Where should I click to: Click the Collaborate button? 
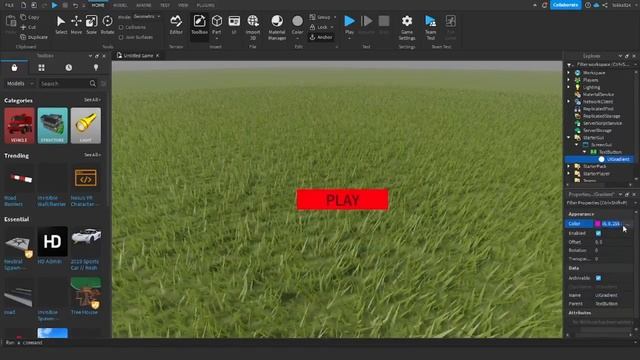pyautogui.click(x=566, y=5)
